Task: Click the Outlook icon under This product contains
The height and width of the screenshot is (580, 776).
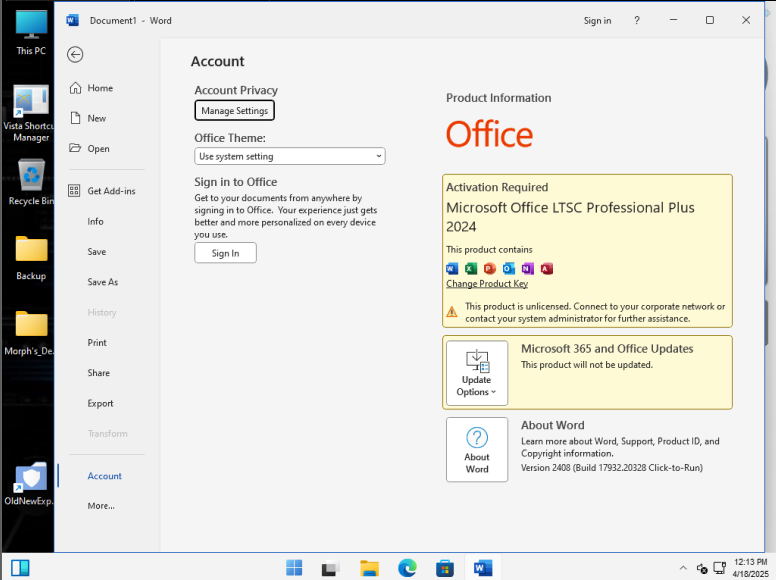Action: click(x=508, y=269)
